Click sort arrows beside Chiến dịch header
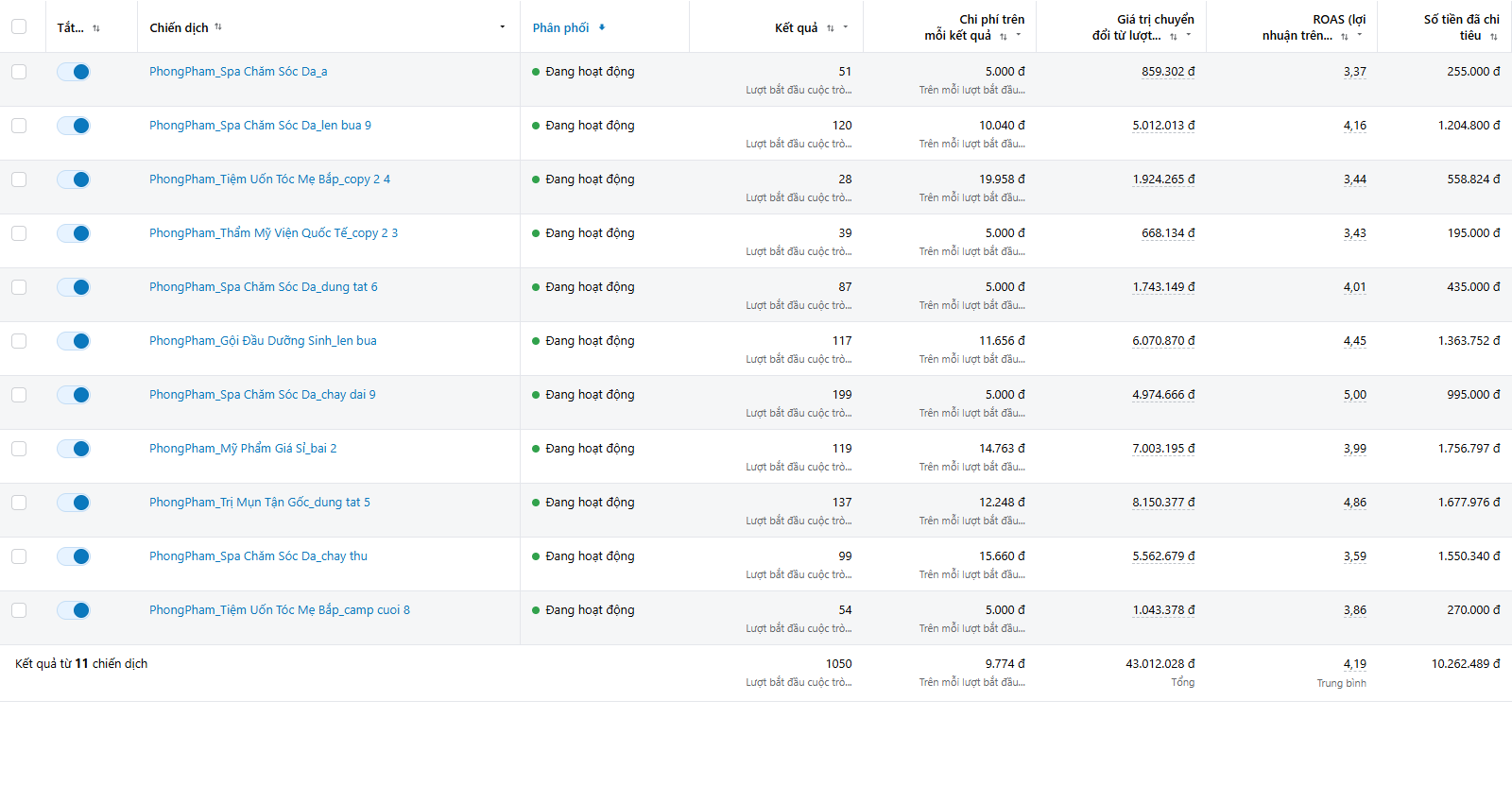This screenshot has width=1512, height=803. click(x=218, y=26)
